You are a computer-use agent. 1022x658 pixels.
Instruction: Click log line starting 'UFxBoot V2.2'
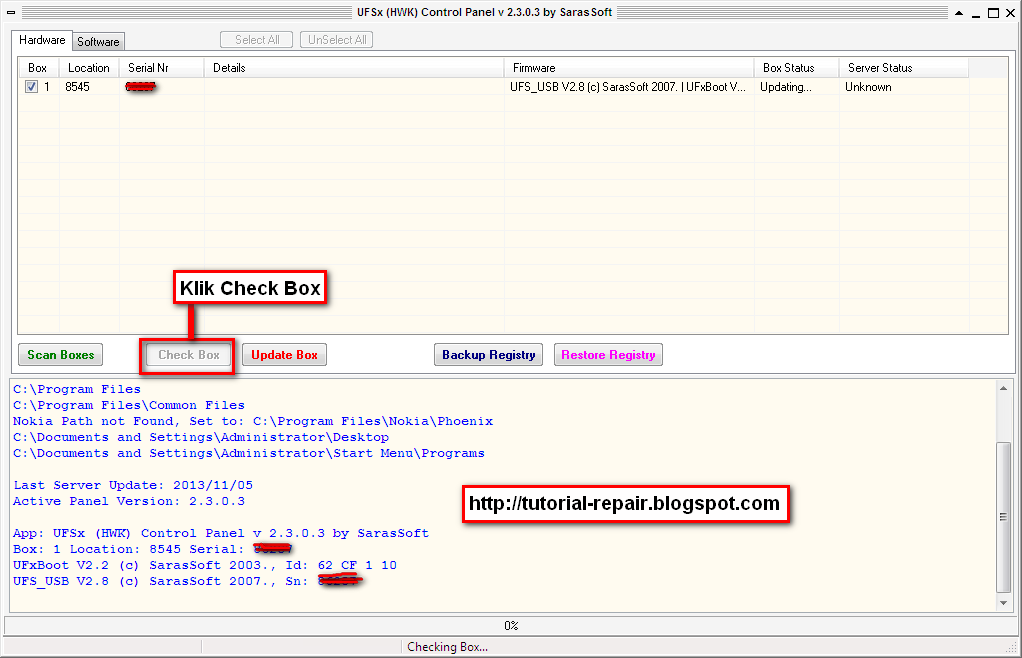coord(205,565)
